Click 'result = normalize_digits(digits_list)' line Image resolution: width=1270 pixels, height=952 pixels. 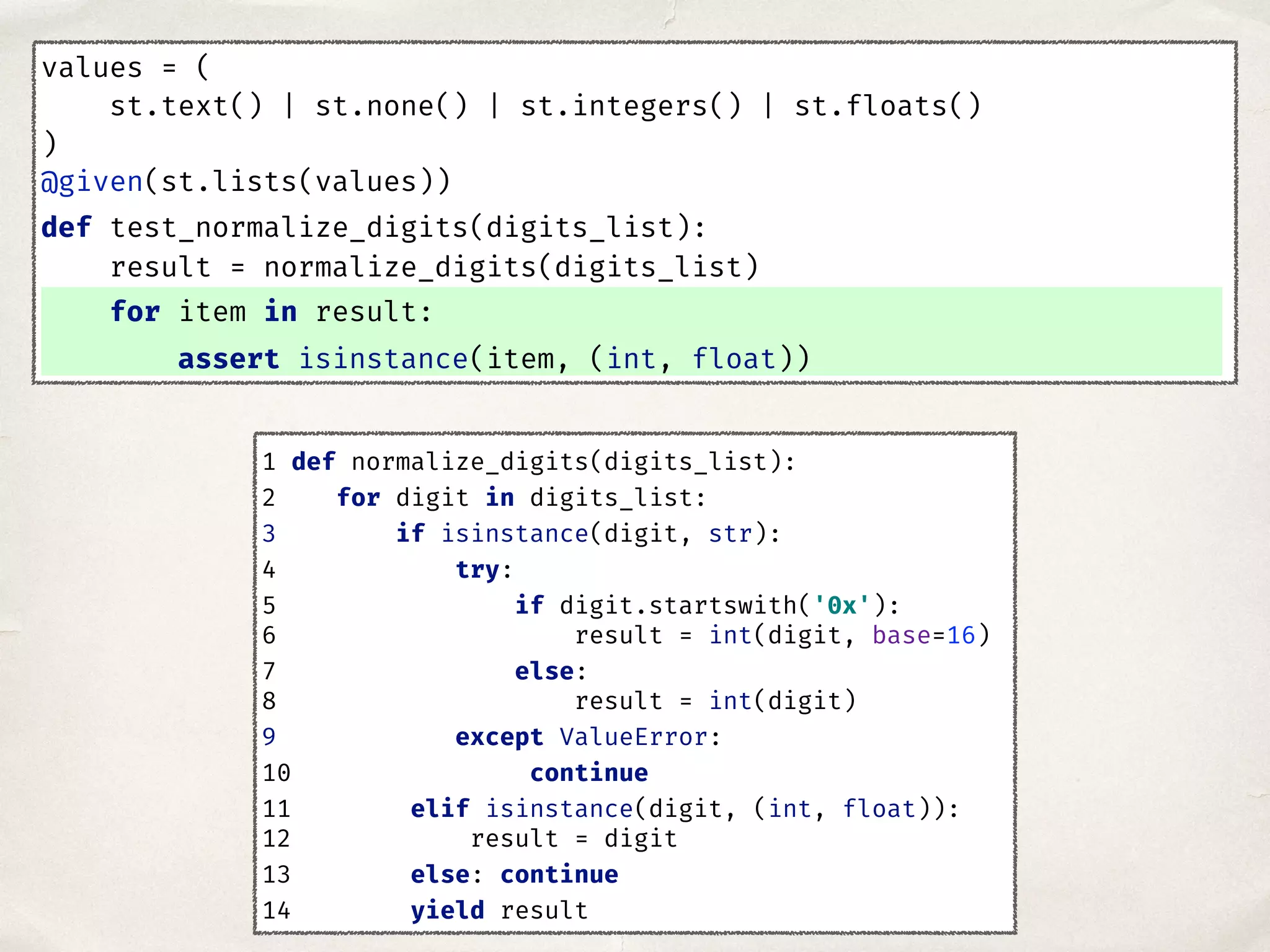435,267
